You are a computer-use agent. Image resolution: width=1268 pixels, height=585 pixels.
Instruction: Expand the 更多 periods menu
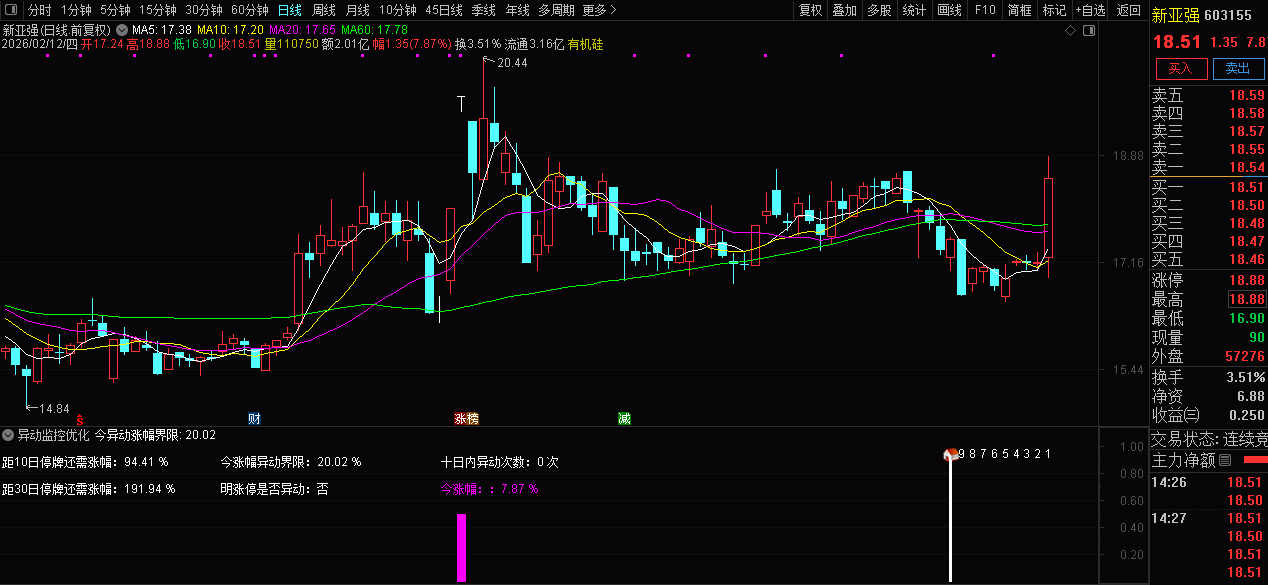[x=599, y=10]
